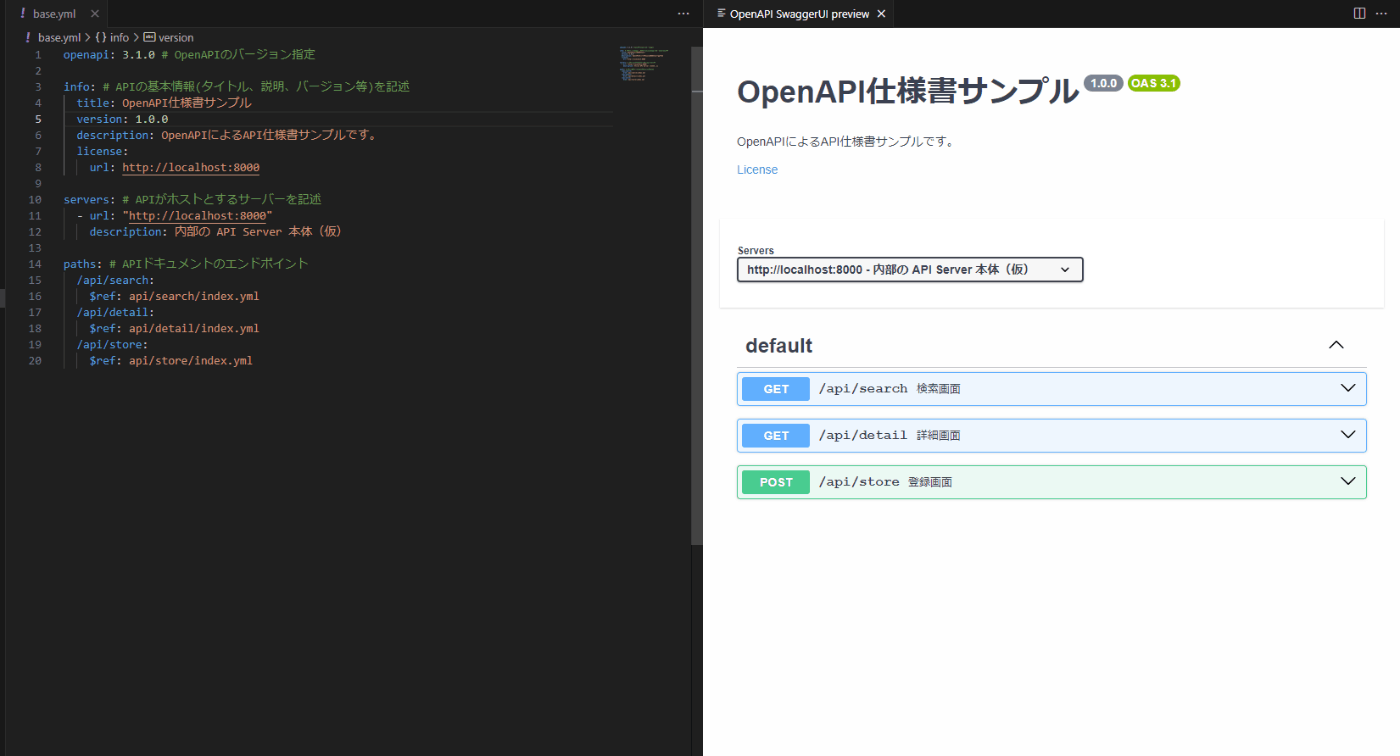Open the License link
Image resolution: width=1400 pixels, height=756 pixels.
(757, 170)
